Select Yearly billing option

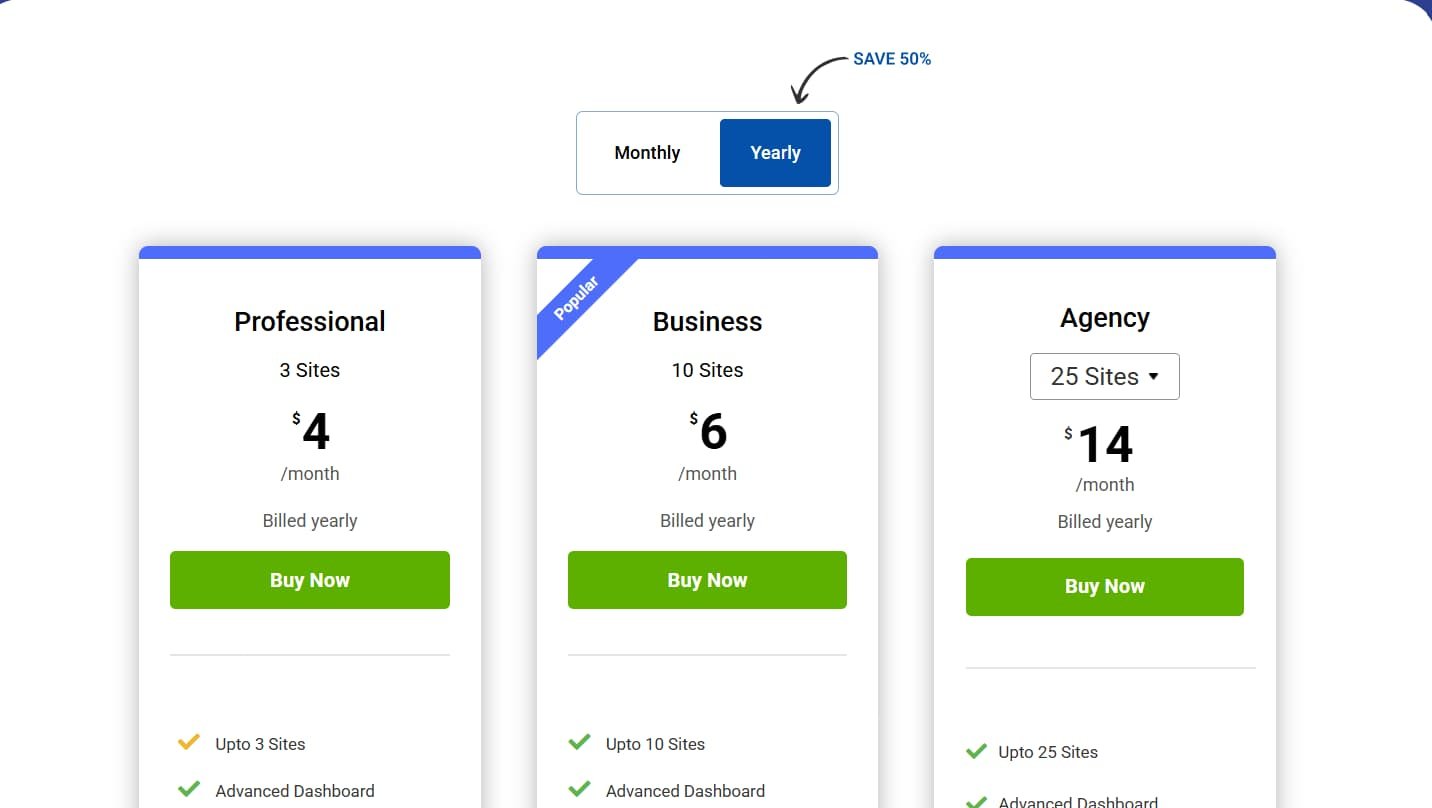[775, 153]
